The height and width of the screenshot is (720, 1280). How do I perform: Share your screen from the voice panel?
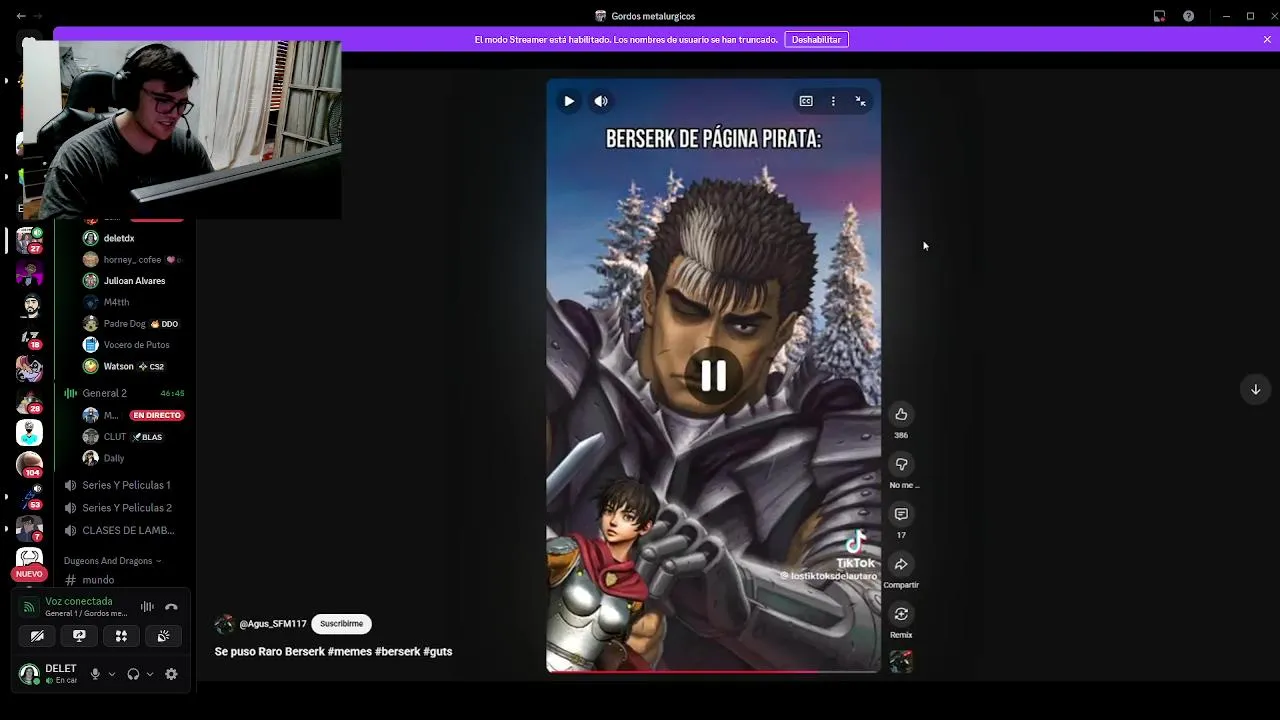[x=79, y=636]
